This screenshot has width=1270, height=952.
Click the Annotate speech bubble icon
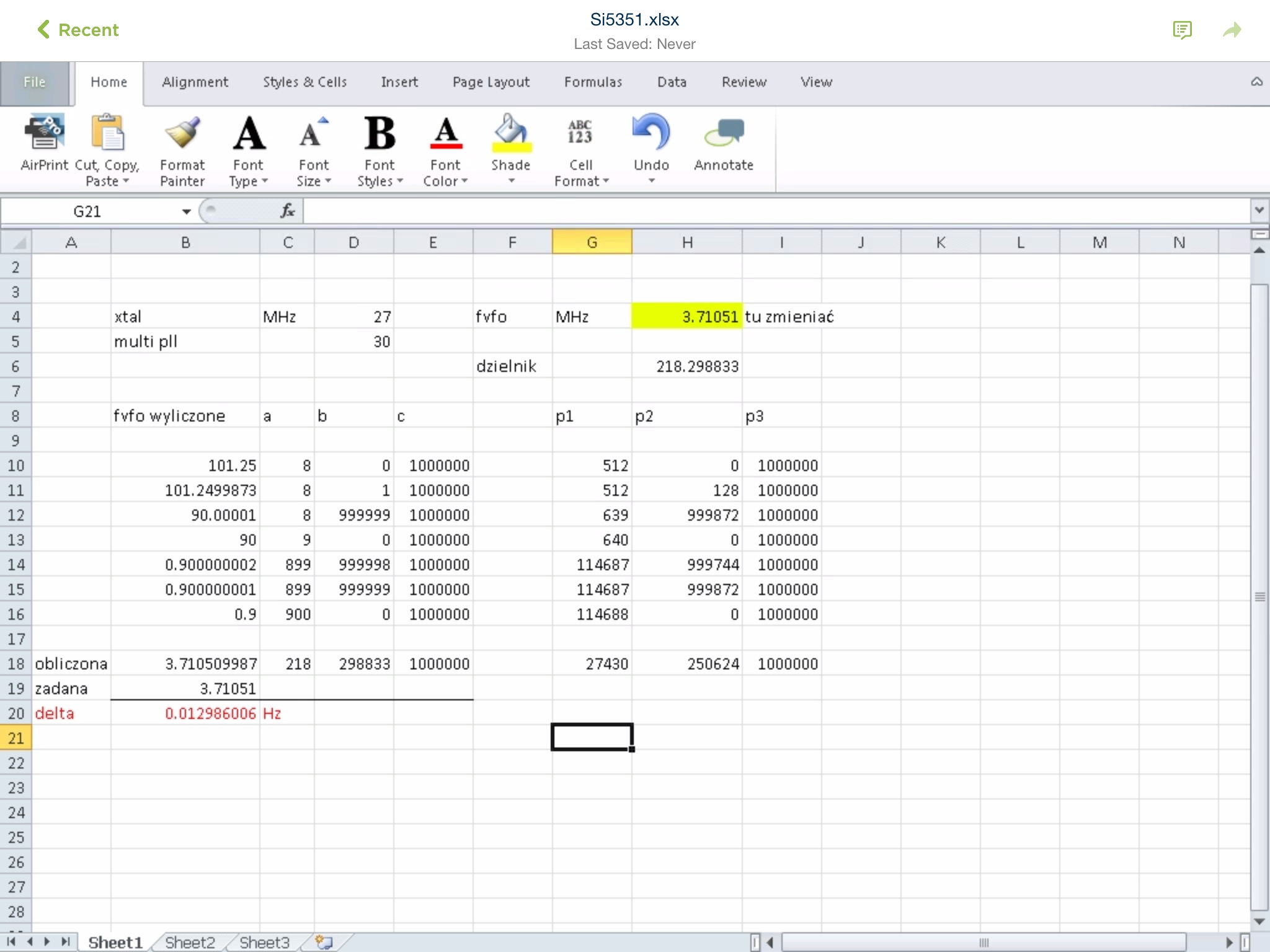click(724, 133)
